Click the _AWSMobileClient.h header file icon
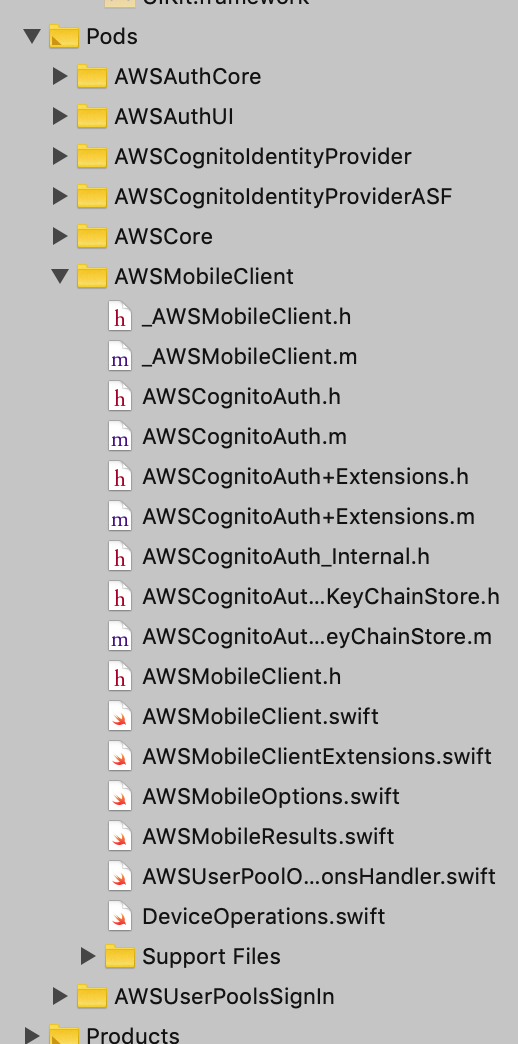This screenshot has width=518, height=1044. [x=120, y=317]
